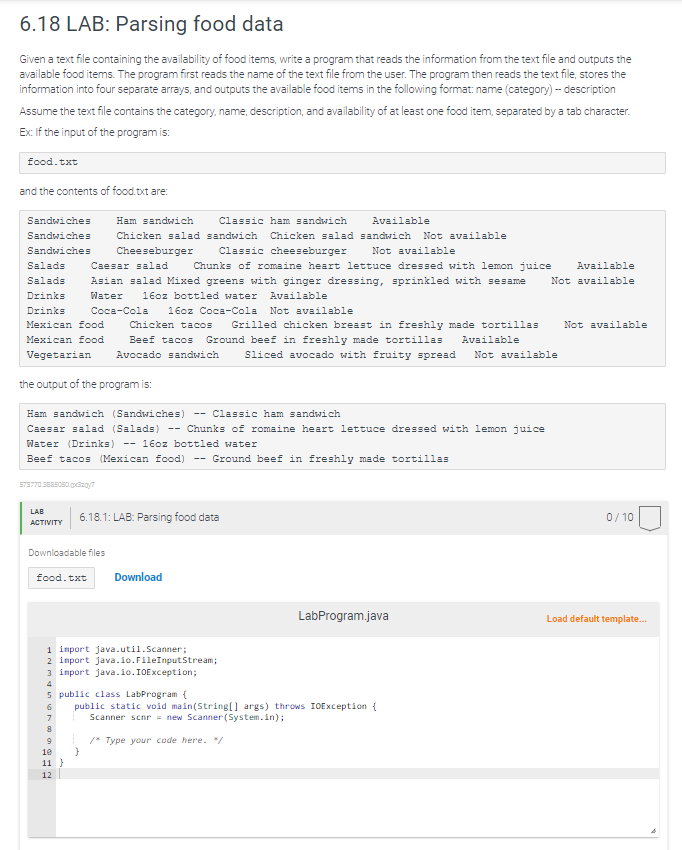Place cursor on empty line 12 of code editor

(357, 774)
